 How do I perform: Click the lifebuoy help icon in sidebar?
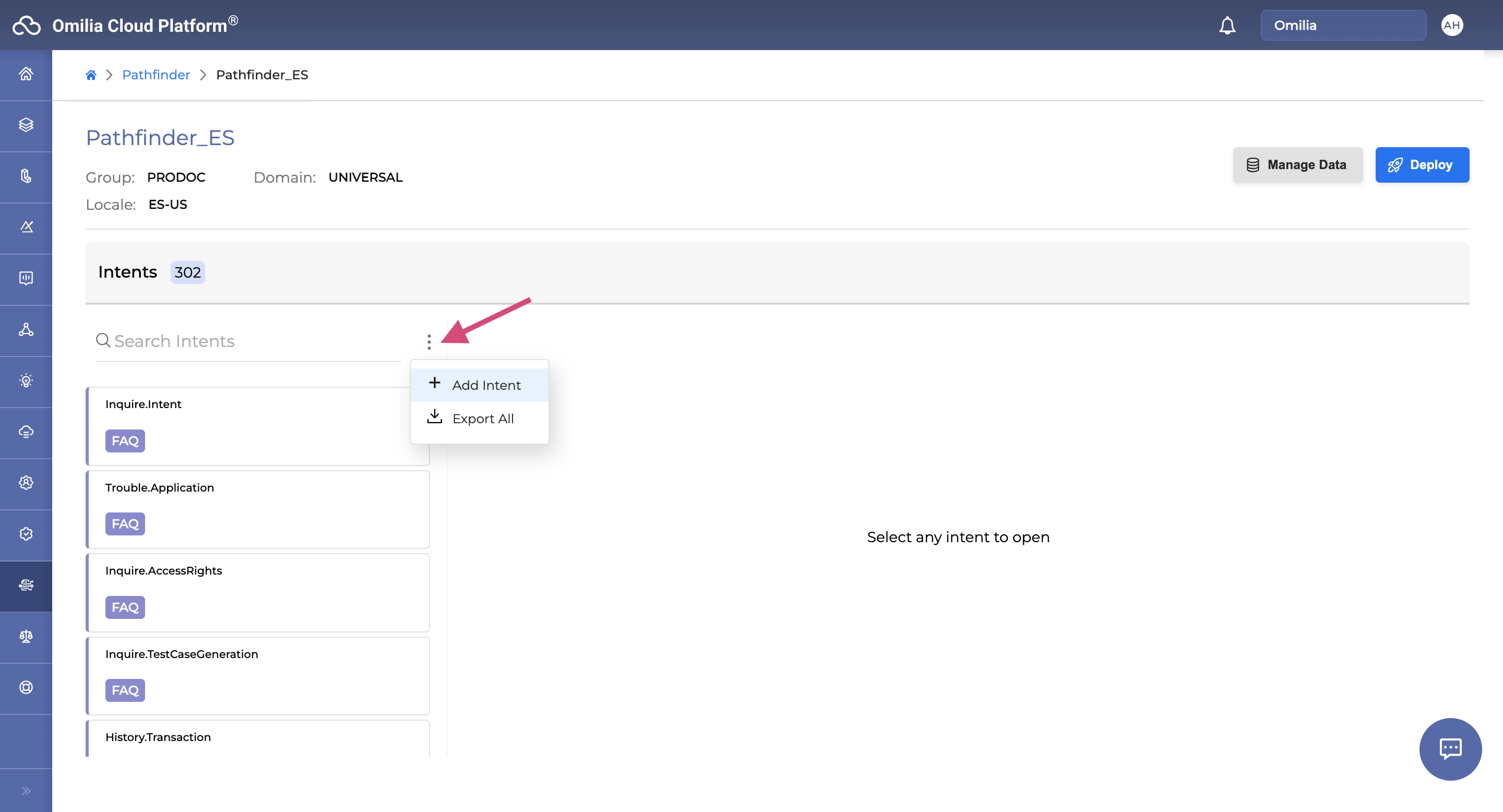pyautogui.click(x=26, y=687)
